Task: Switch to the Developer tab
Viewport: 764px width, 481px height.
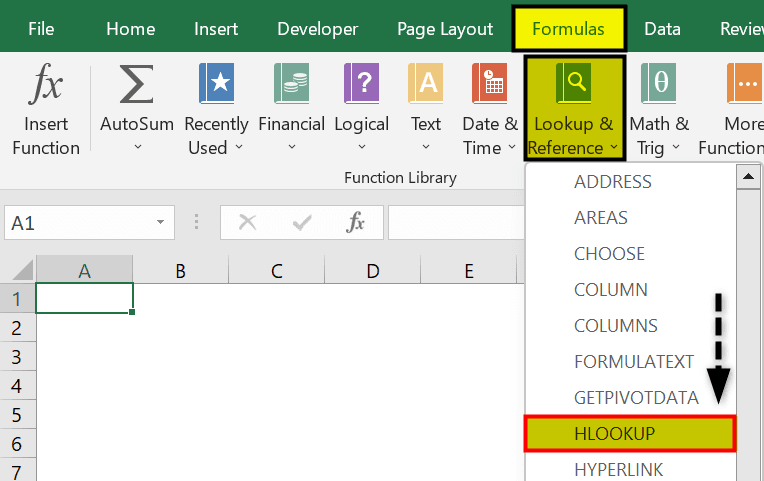Action: (318, 29)
